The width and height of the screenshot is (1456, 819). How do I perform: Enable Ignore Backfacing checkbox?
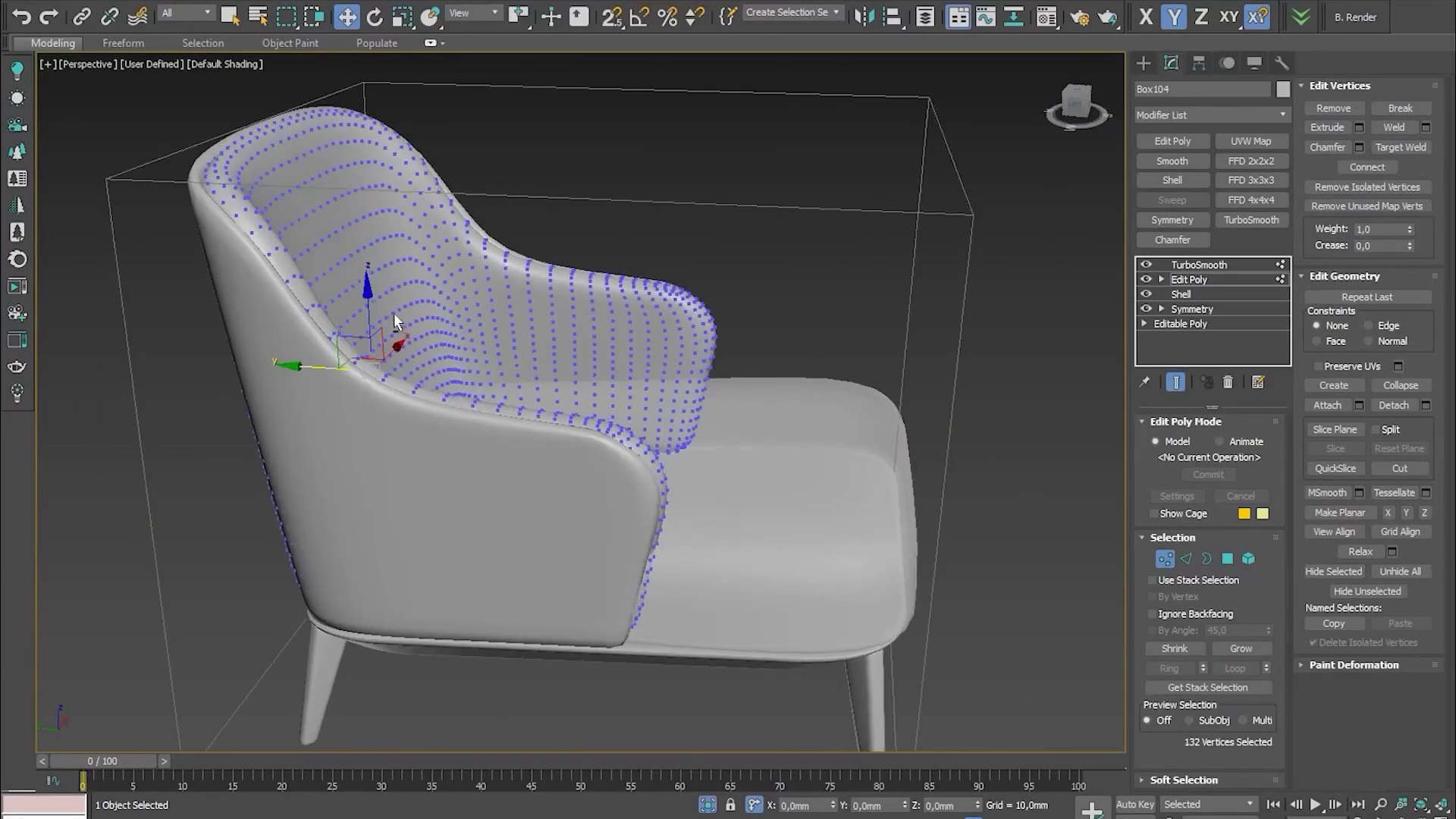1153,614
